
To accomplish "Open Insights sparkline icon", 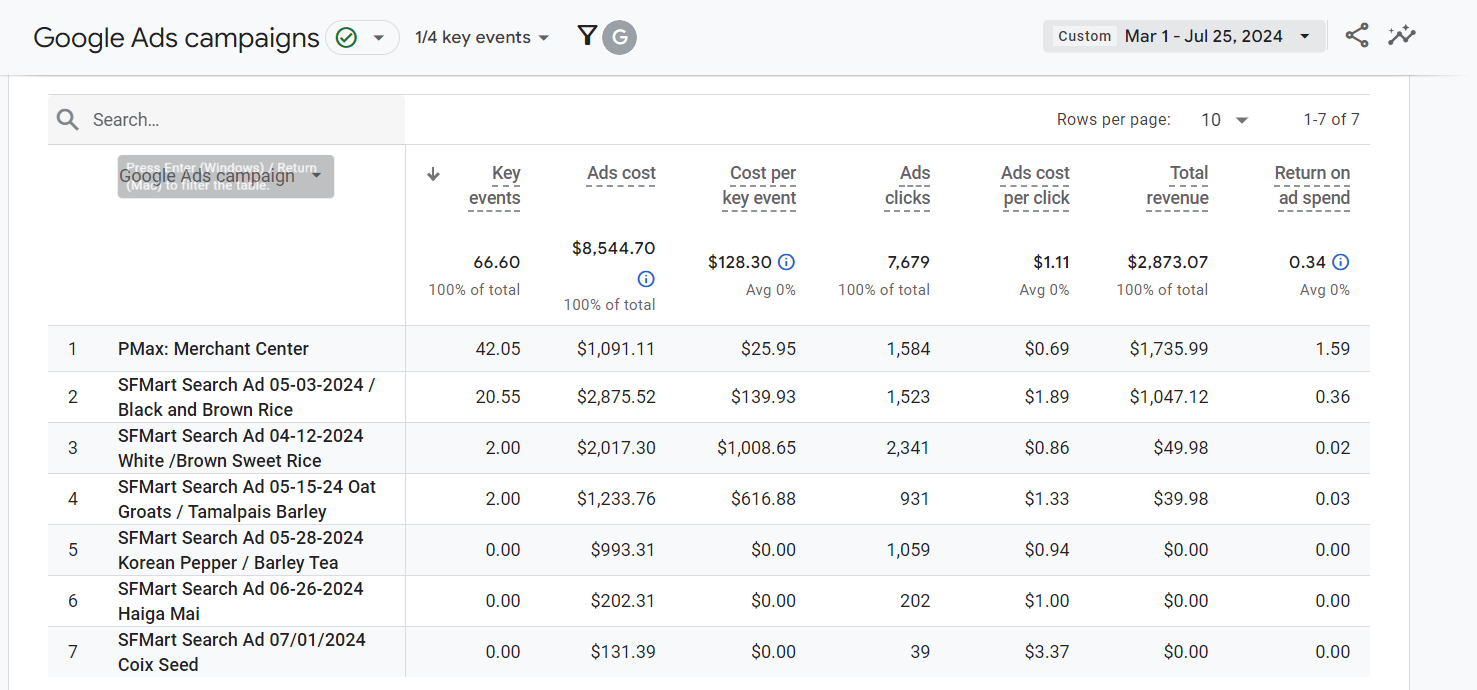I will coord(1402,36).
